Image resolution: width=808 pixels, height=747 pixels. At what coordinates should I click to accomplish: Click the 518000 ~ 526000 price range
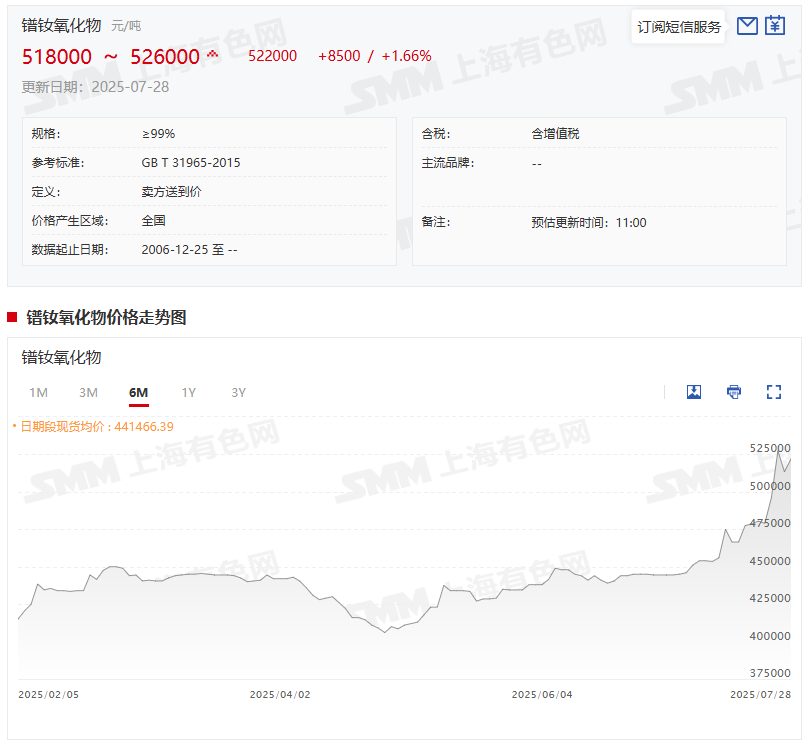tap(111, 57)
